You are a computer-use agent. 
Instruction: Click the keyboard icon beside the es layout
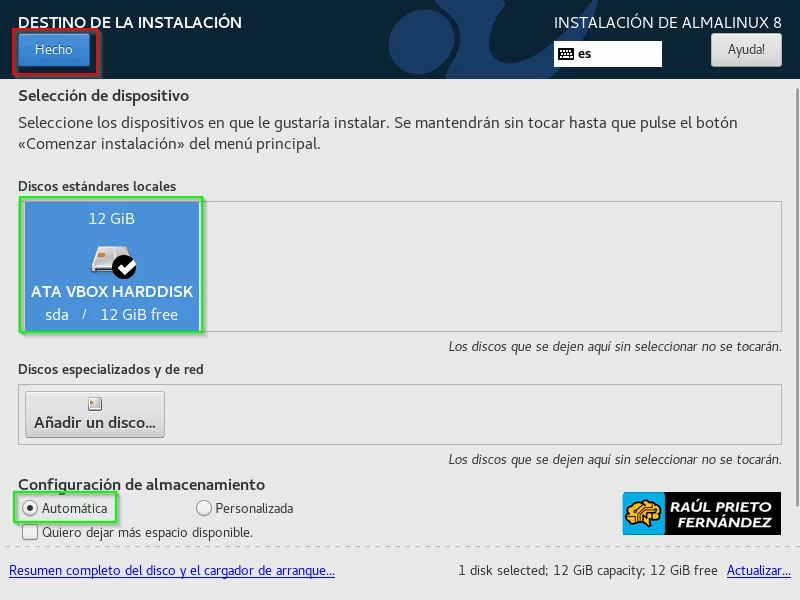[x=565, y=54]
